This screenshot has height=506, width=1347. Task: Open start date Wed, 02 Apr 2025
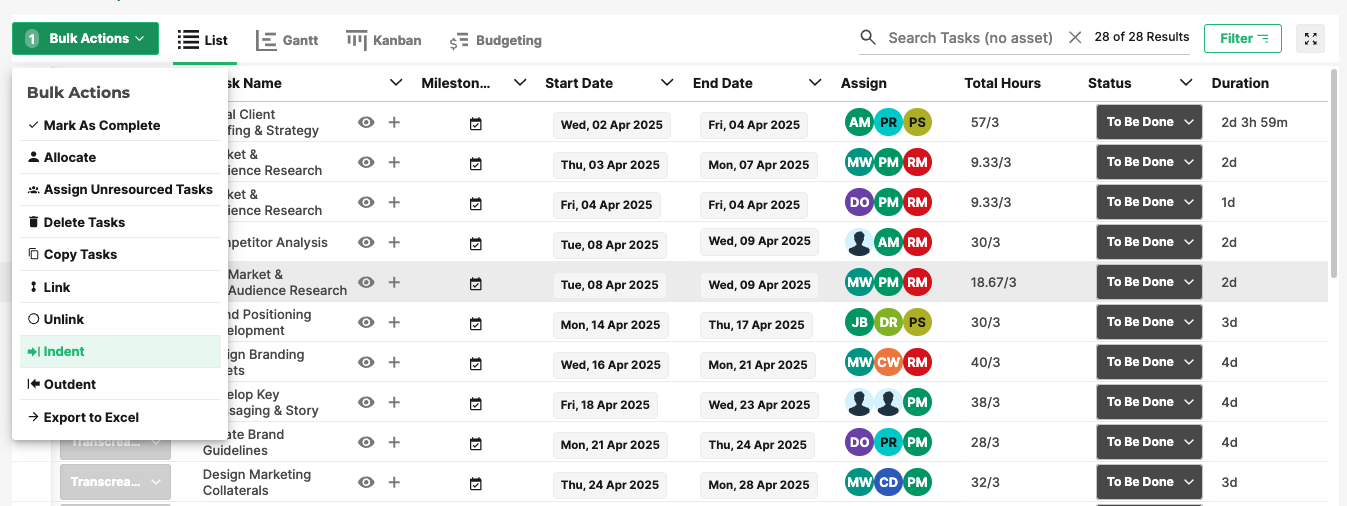611,125
